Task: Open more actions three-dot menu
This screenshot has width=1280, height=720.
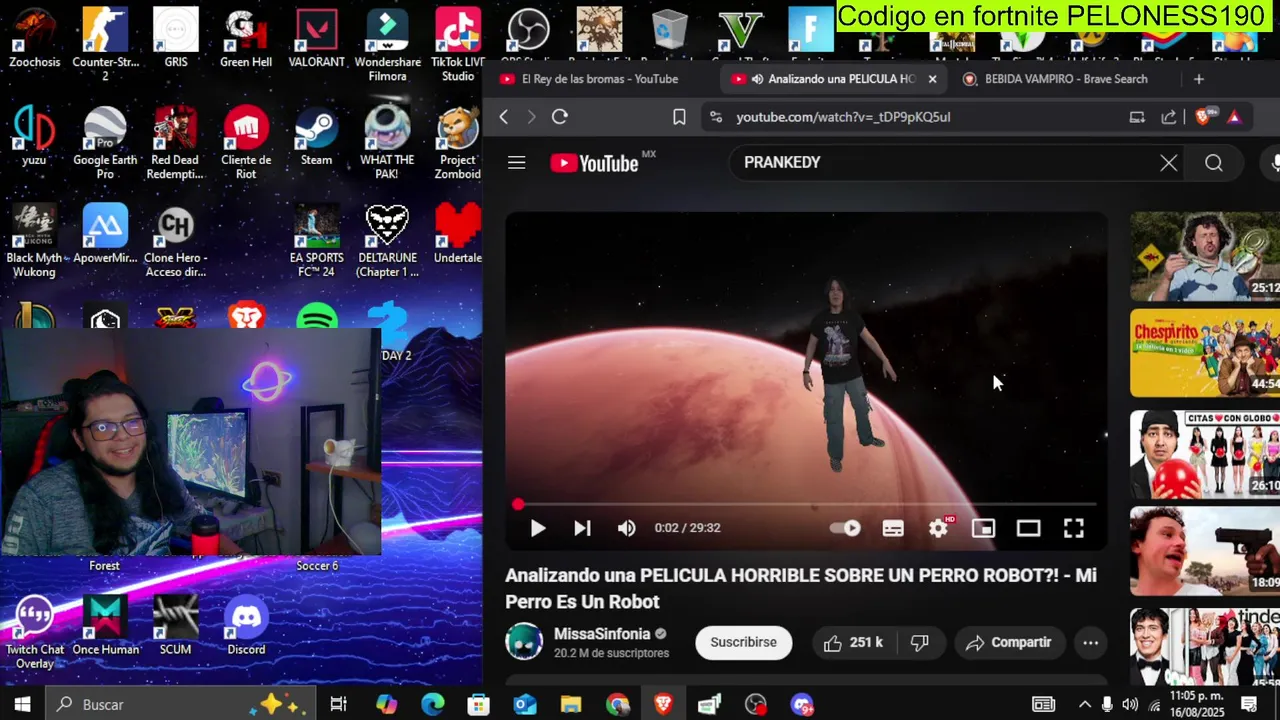Action: 1091,643
